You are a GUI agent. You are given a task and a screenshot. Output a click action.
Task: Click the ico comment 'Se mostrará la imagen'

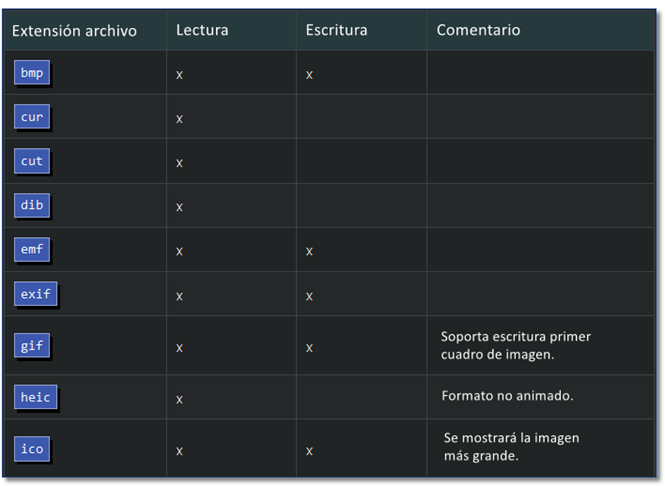511,438
